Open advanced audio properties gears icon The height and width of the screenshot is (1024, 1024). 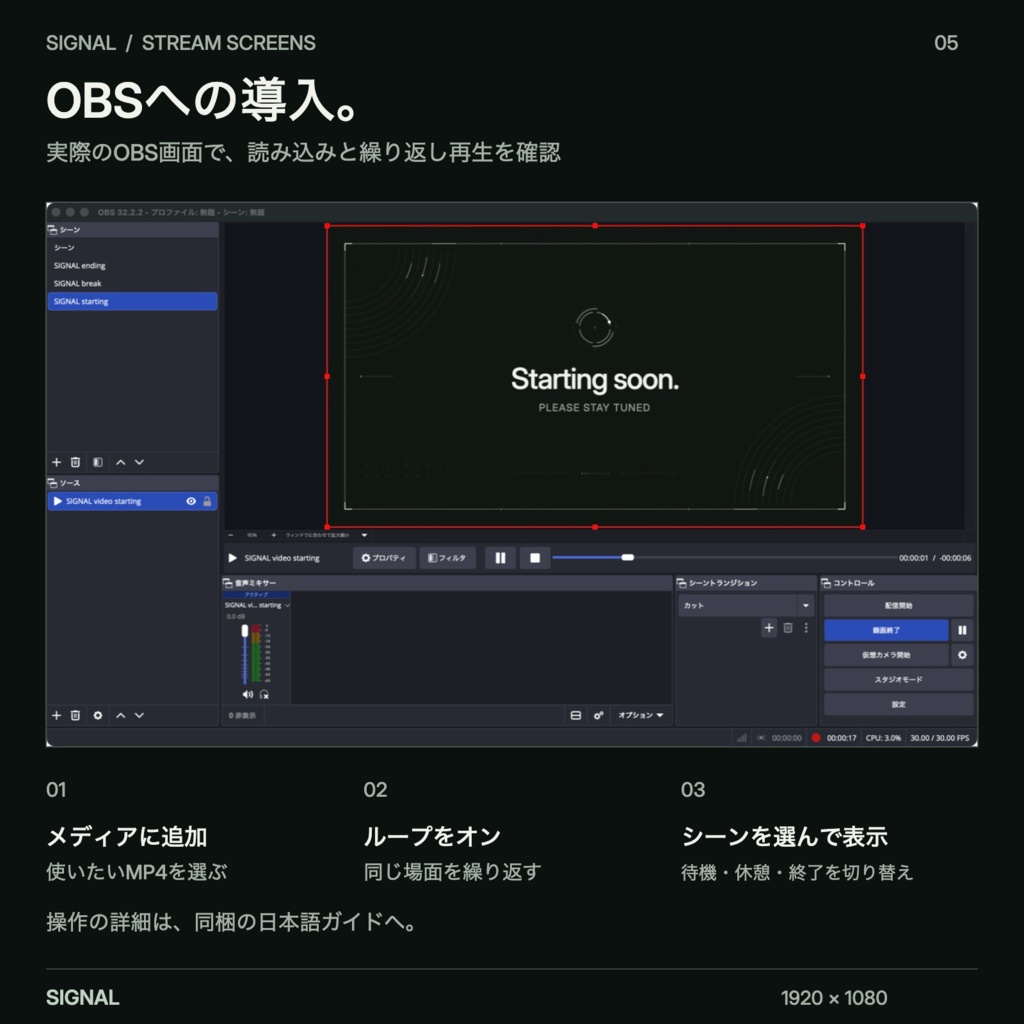coord(598,716)
